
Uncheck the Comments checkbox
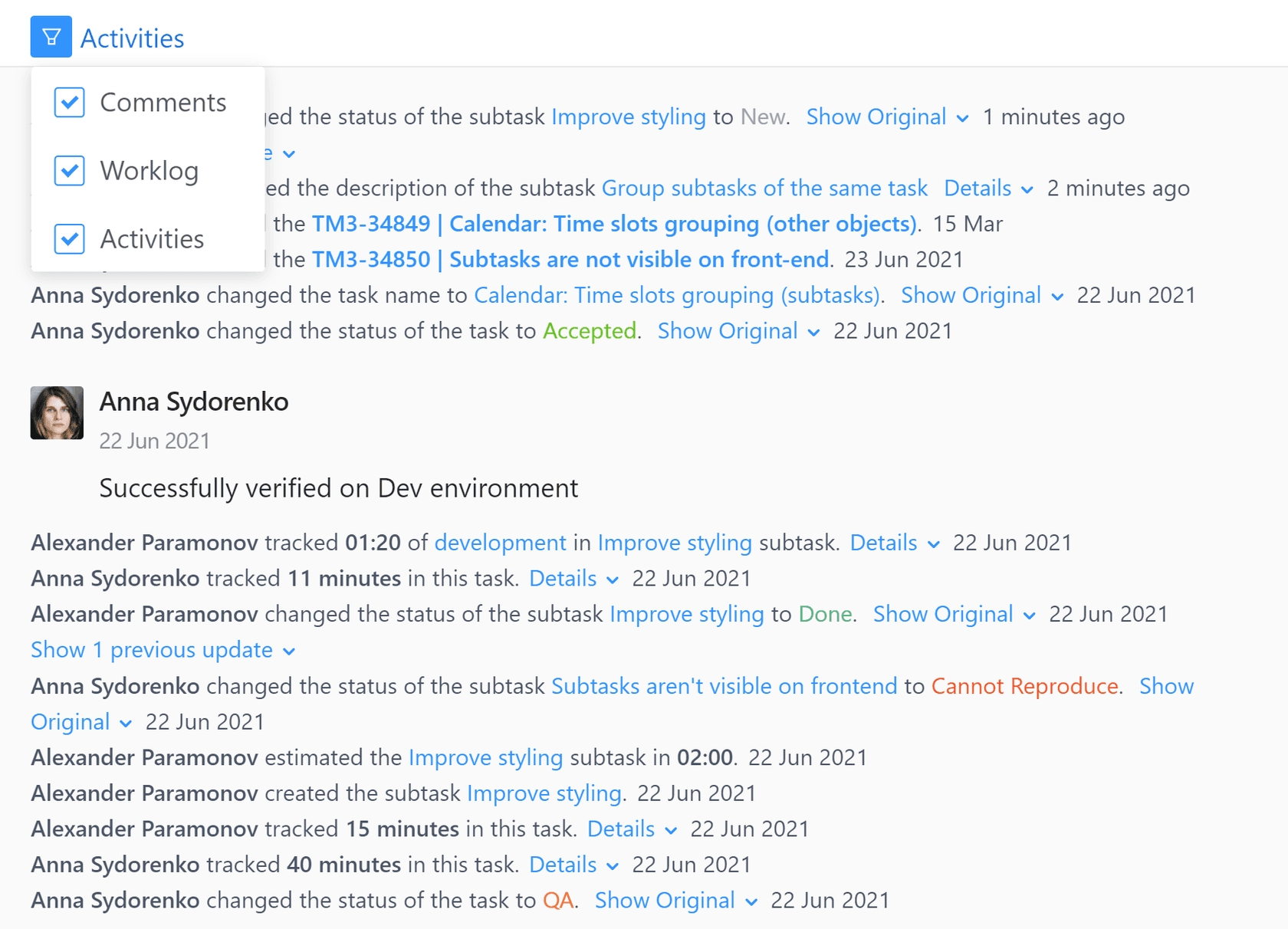[70, 102]
